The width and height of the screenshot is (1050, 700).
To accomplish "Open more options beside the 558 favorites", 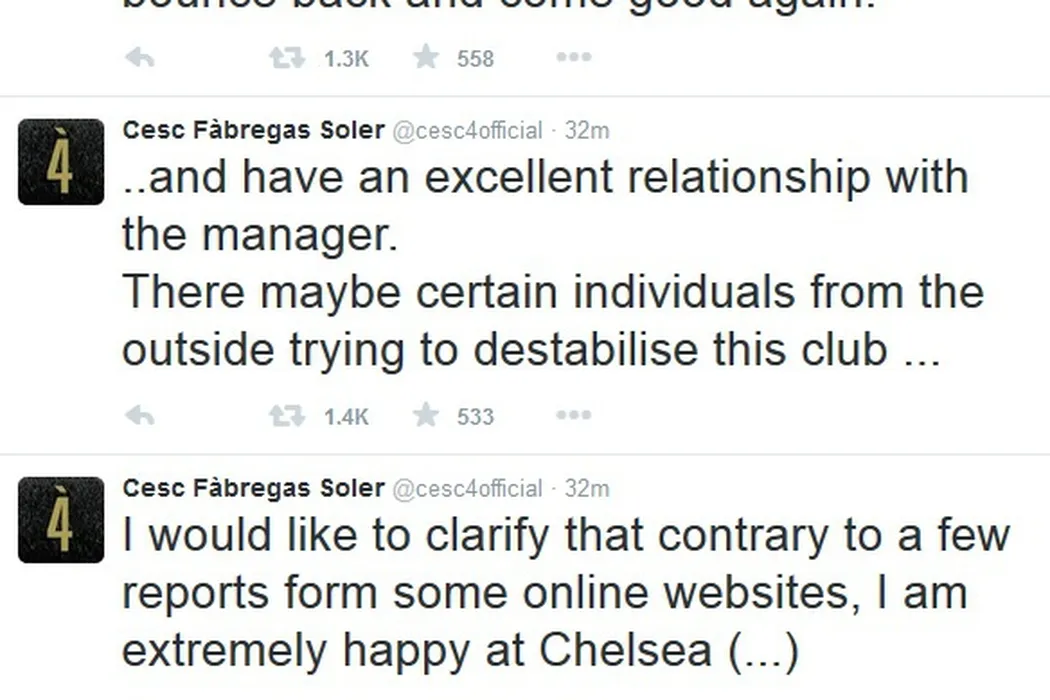I will coord(573,58).
